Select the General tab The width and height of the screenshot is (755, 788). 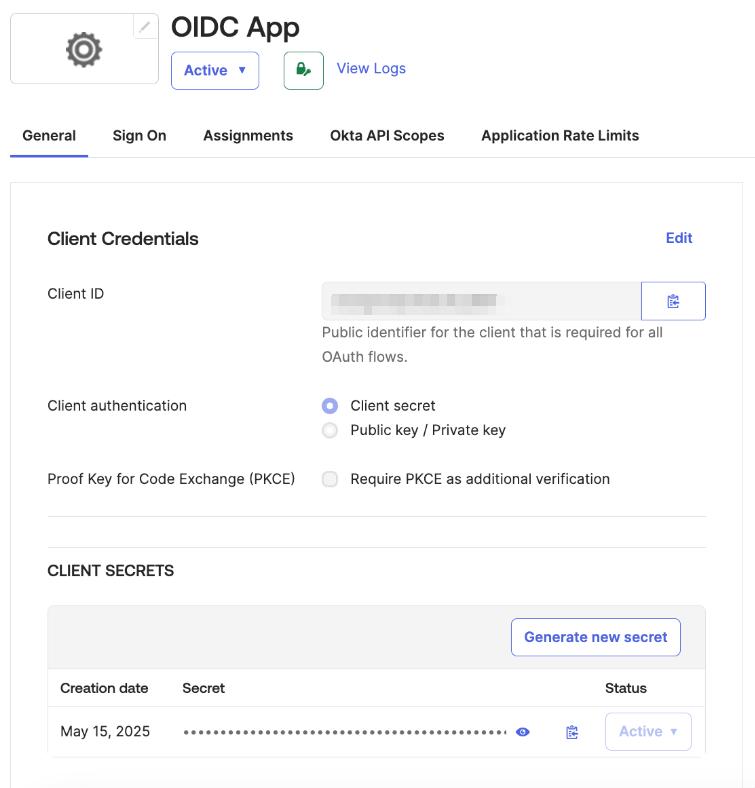(49, 136)
